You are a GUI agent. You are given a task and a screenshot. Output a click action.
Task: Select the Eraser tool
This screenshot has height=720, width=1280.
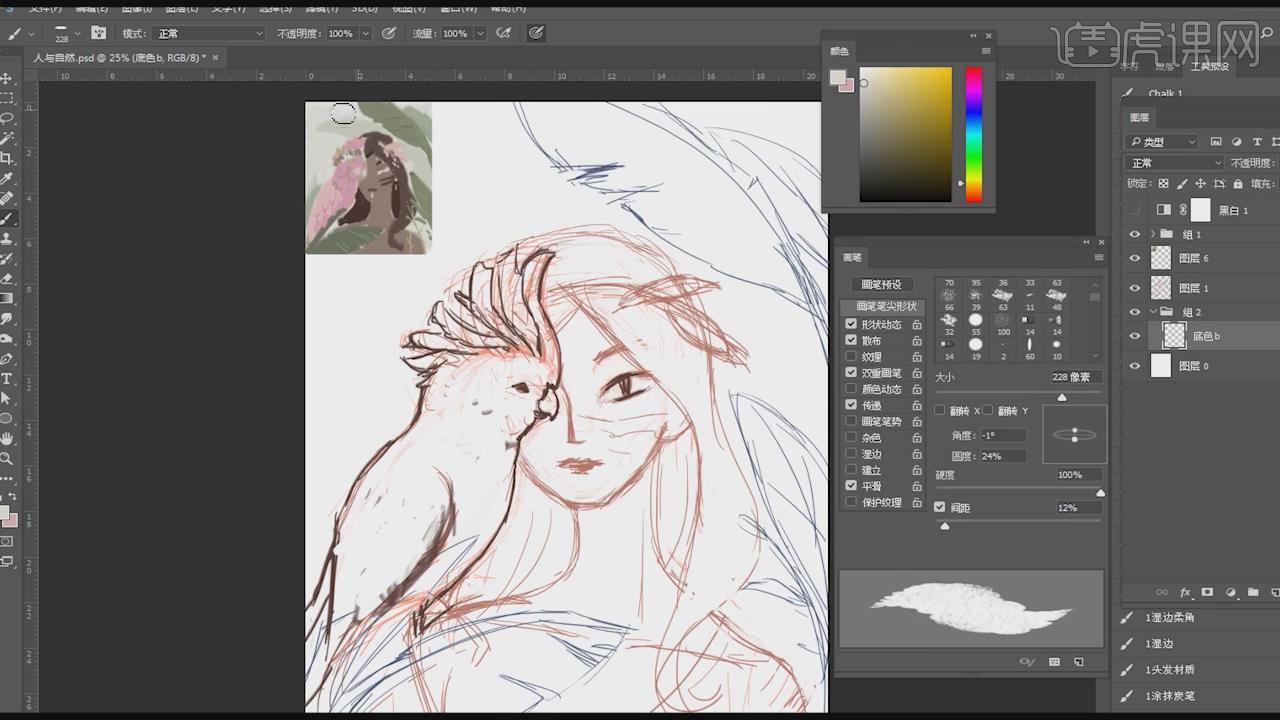click(7, 278)
